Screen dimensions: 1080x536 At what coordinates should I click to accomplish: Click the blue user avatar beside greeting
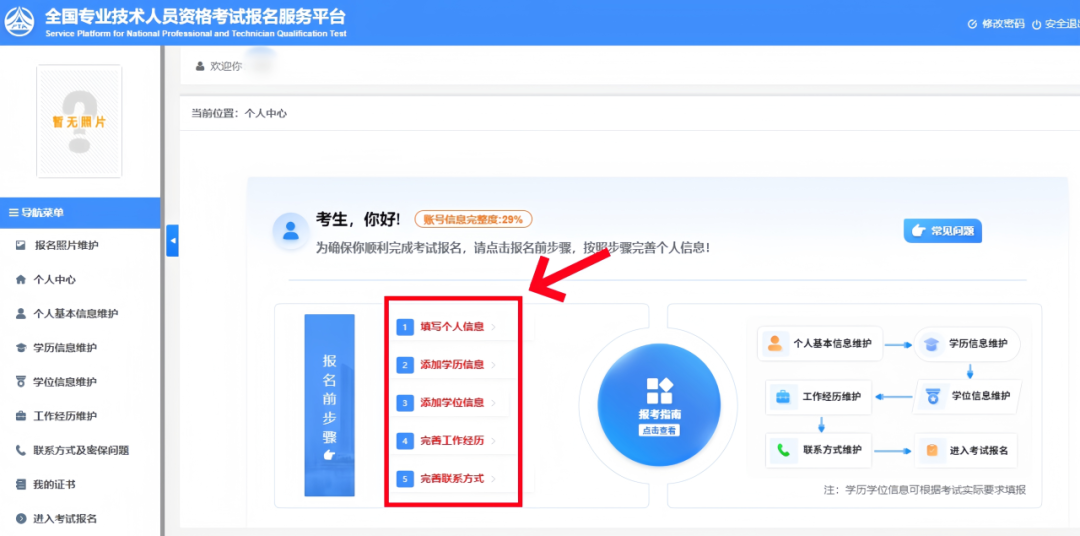[x=290, y=230]
